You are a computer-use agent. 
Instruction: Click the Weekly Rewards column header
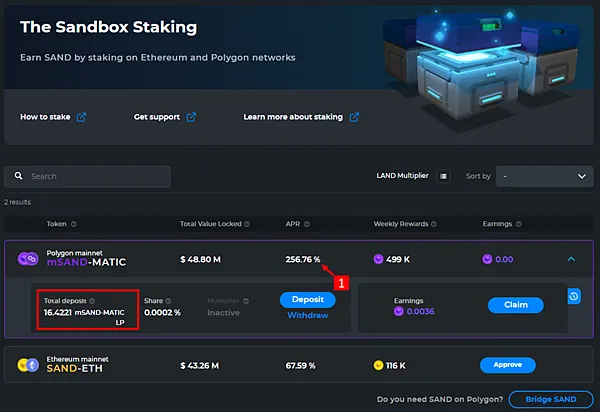401,224
